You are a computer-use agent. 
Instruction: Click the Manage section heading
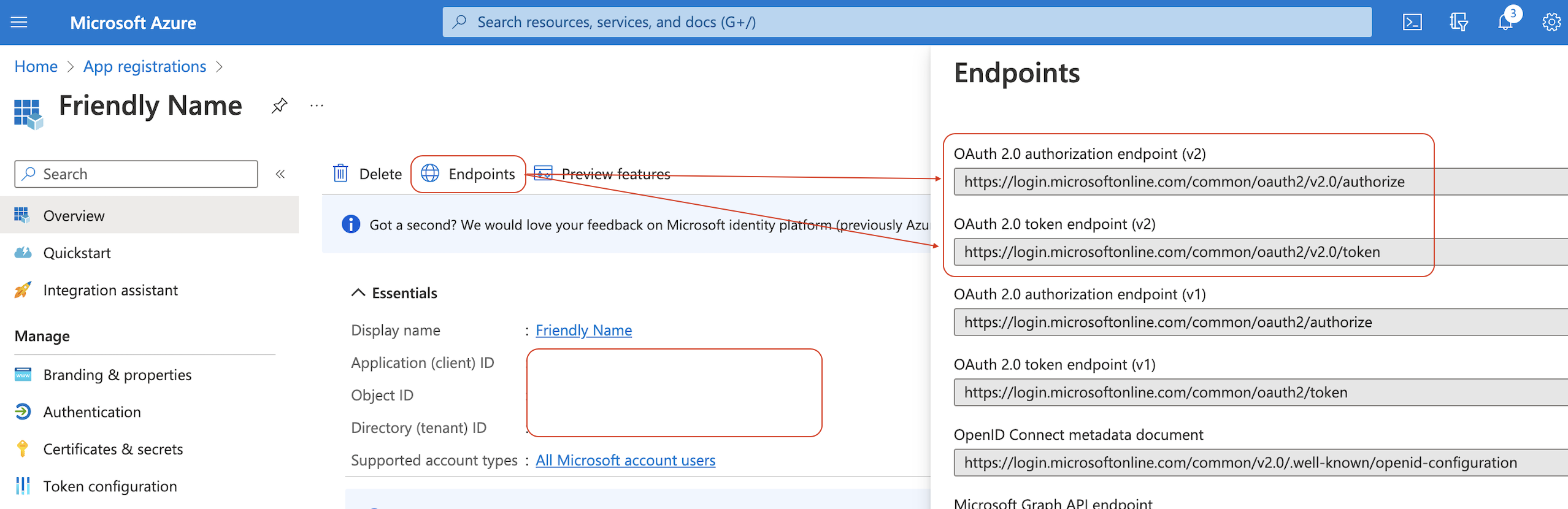tap(42, 336)
